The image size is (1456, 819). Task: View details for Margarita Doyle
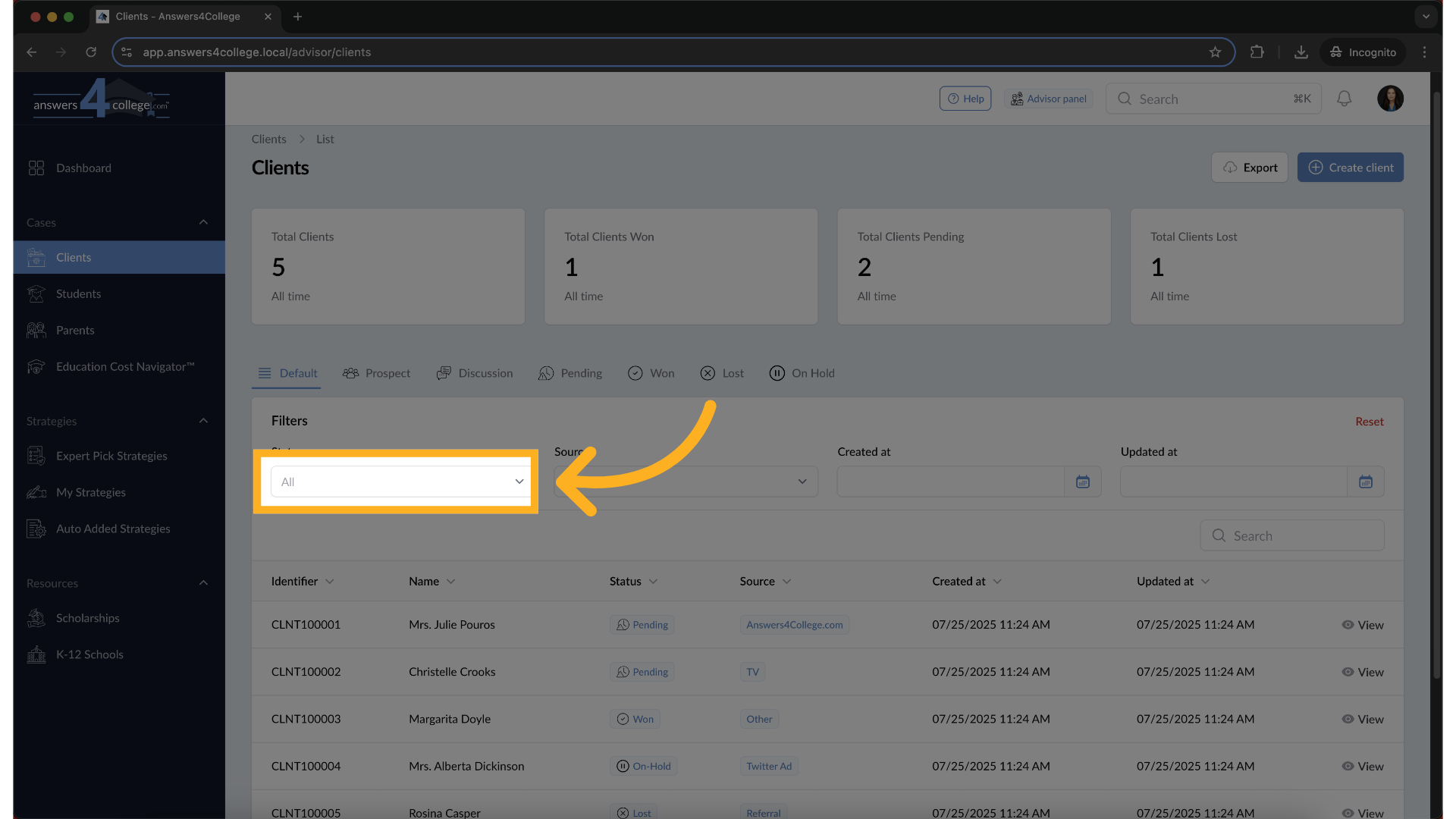point(1362,719)
